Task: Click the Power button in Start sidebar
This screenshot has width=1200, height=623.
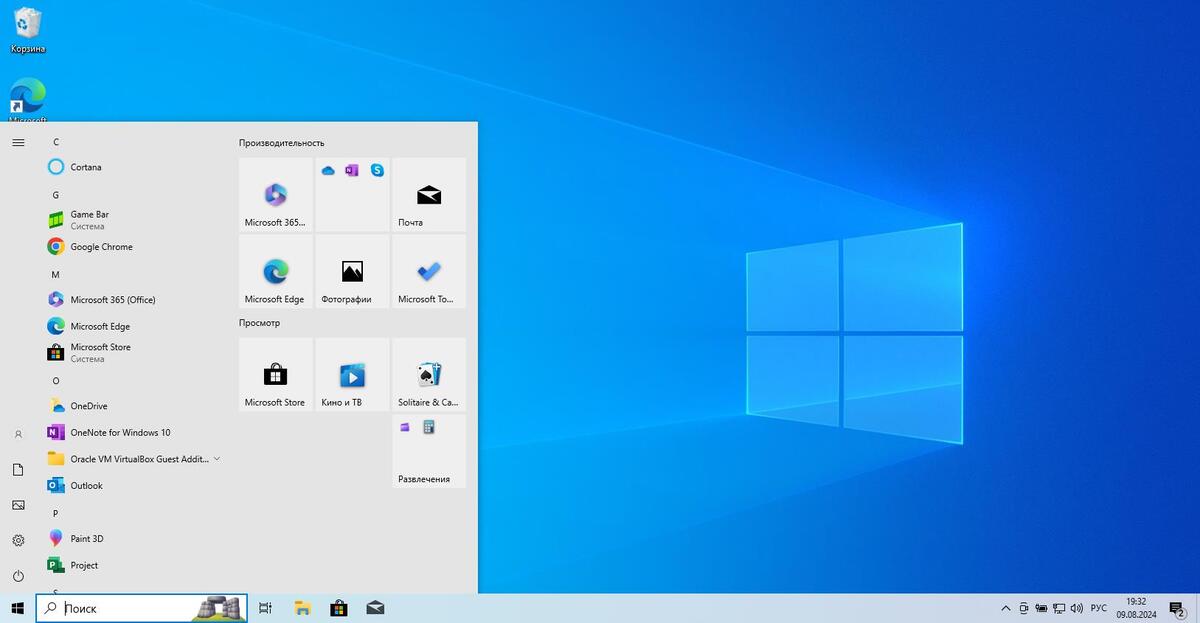Action: pyautogui.click(x=18, y=576)
